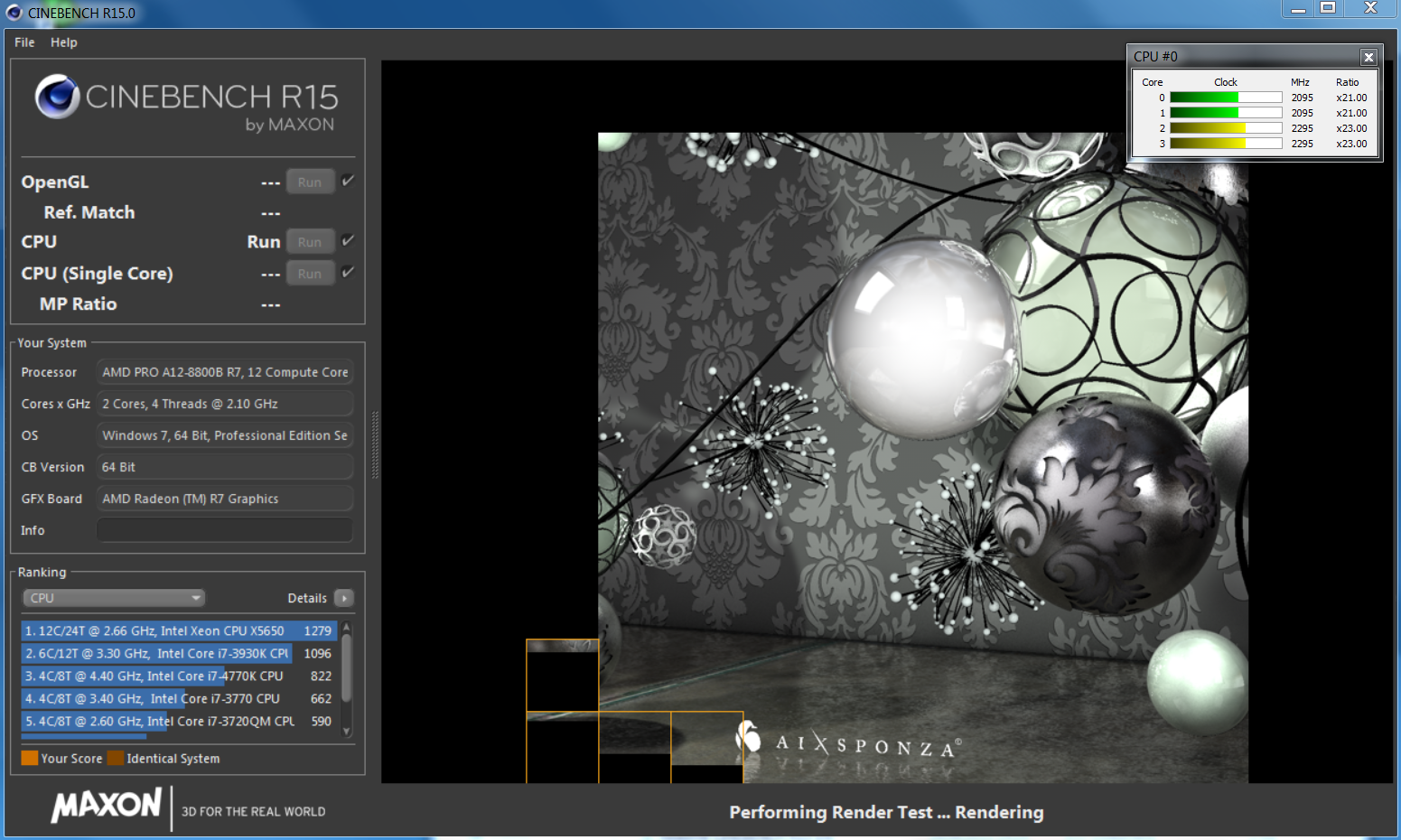Close the CPU #0 monitor window
Image resolution: width=1401 pixels, height=840 pixels.
click(1368, 57)
